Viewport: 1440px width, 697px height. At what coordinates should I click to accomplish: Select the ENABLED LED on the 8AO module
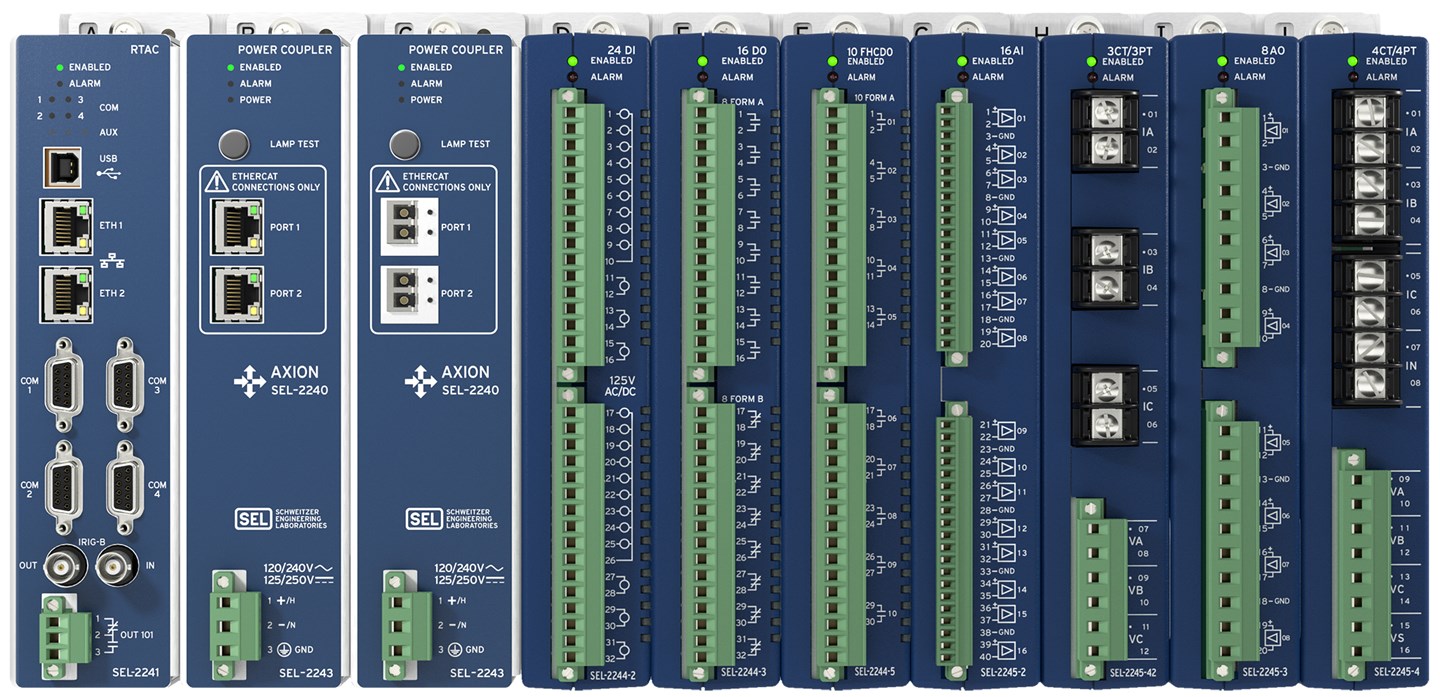tap(1222, 61)
